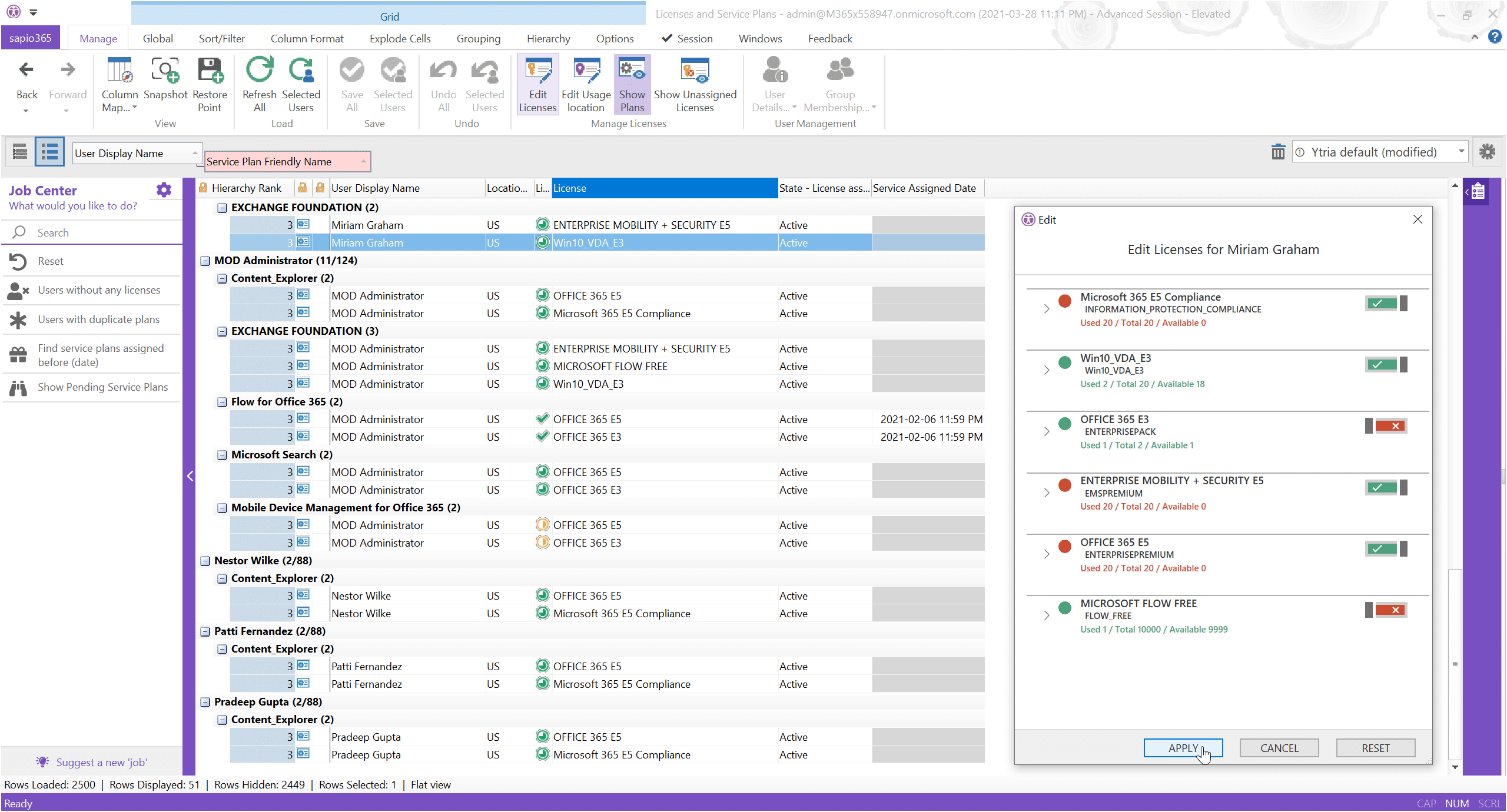Enable the OFFICE 365 E3 license toggle

pos(1386,426)
